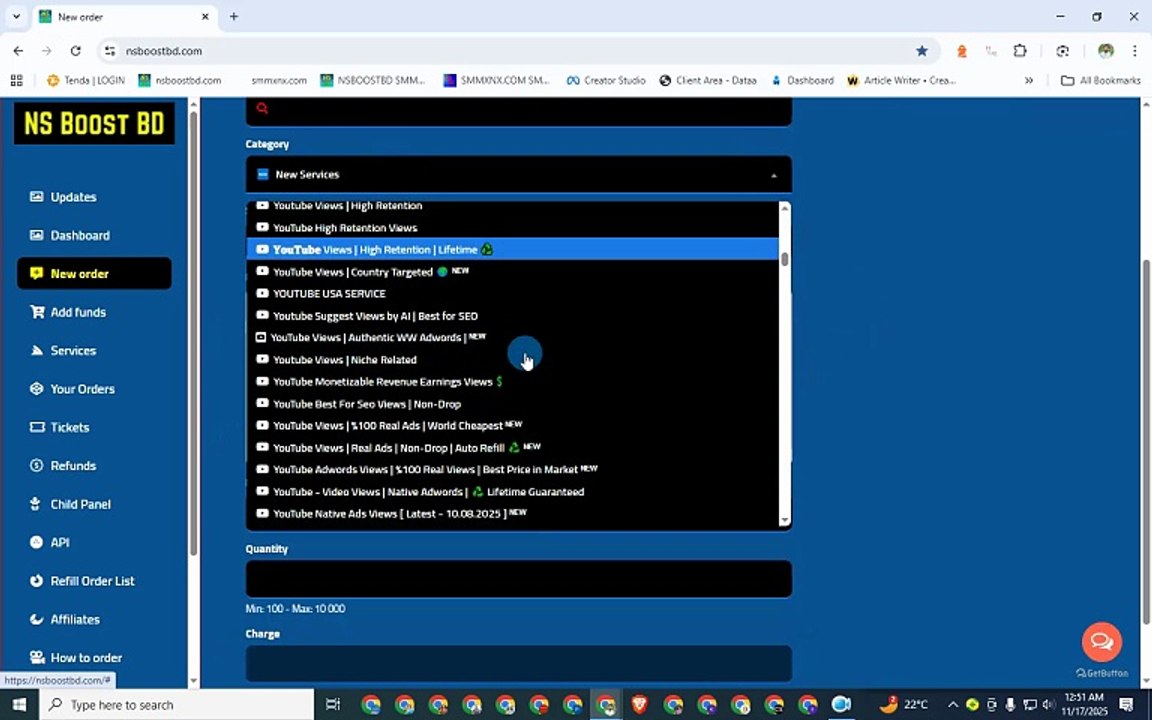
Task: Open Your Orders page
Action: [x=82, y=389]
